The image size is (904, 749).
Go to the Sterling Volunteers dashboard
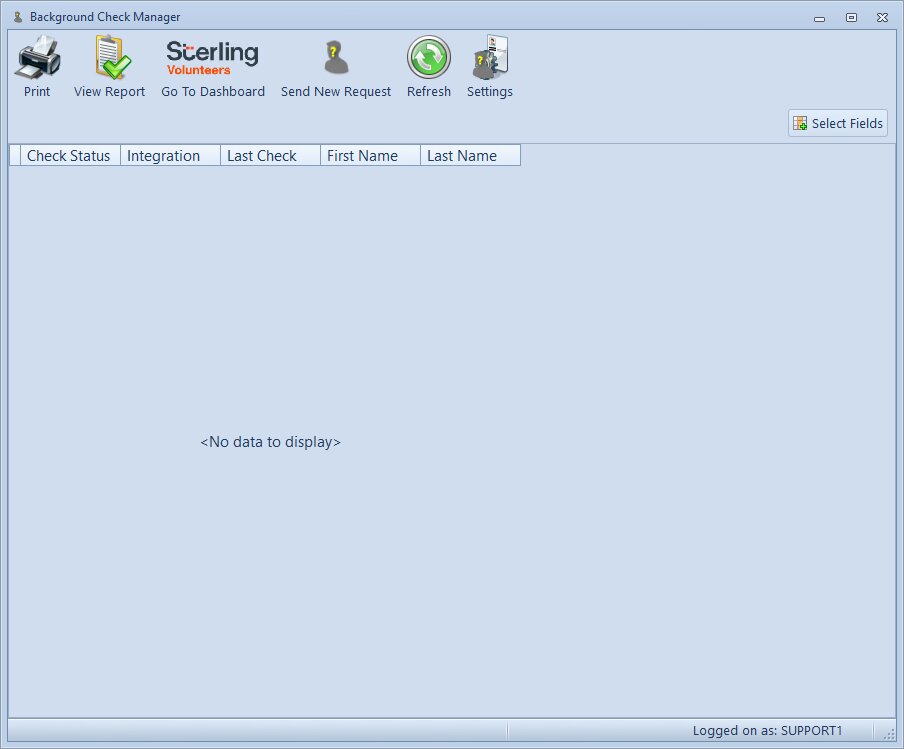coord(213,59)
